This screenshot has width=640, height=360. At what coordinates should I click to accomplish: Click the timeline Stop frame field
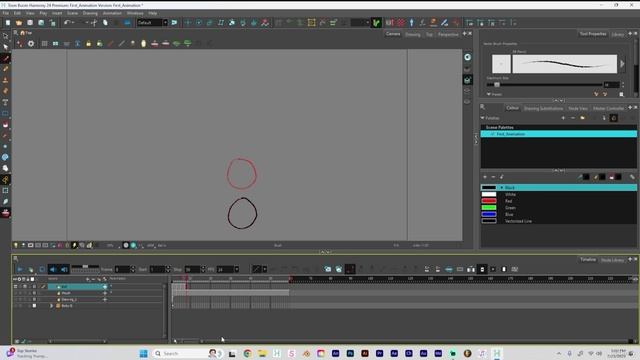click(x=191, y=269)
